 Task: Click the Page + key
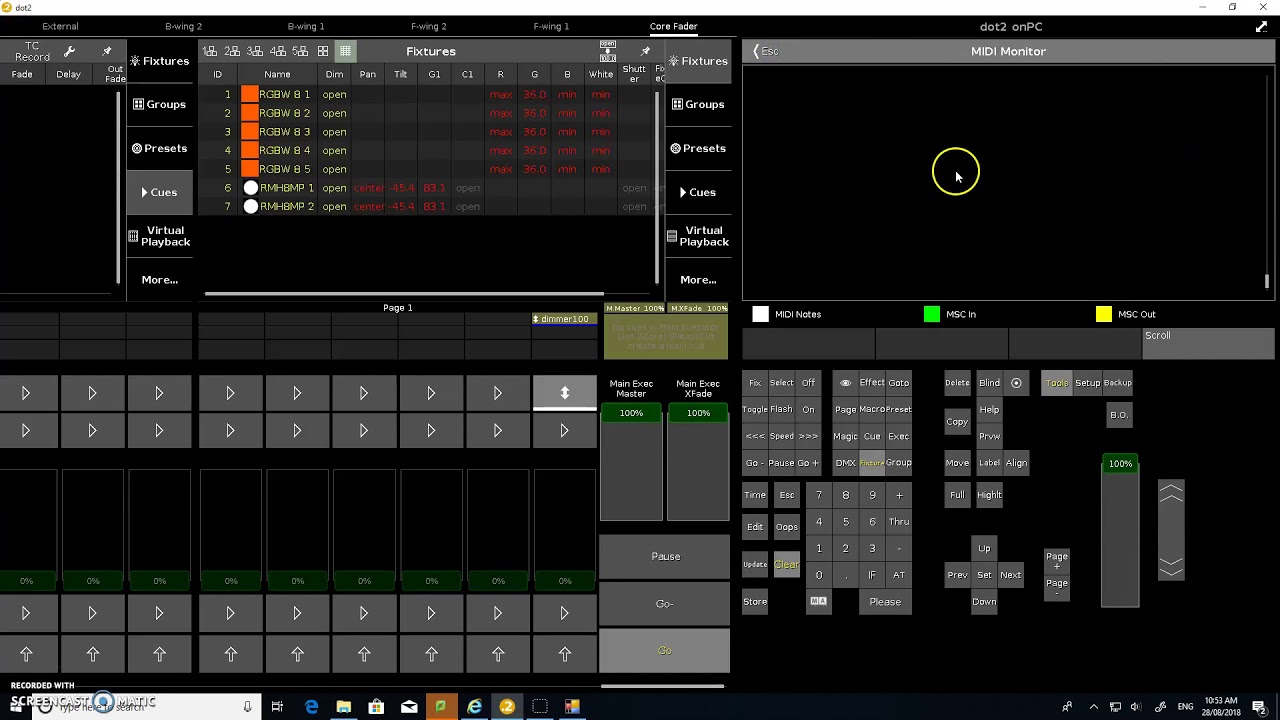pyautogui.click(x=1057, y=561)
